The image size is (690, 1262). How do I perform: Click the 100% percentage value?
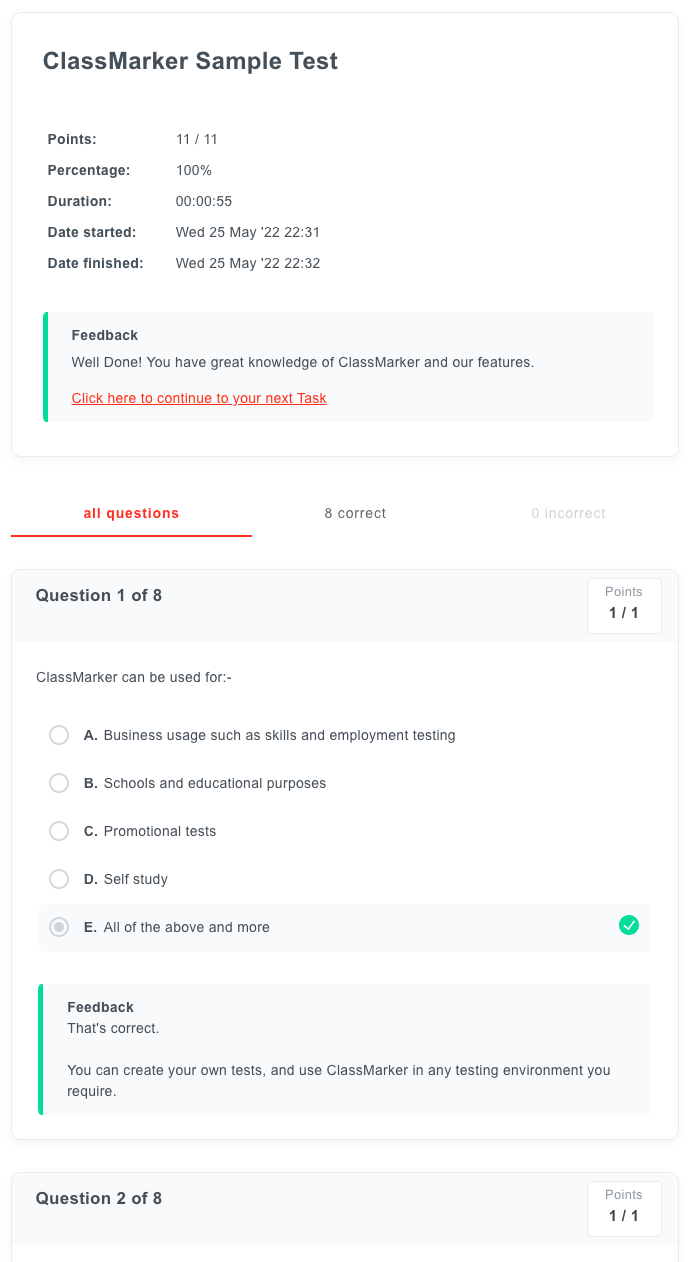[194, 170]
